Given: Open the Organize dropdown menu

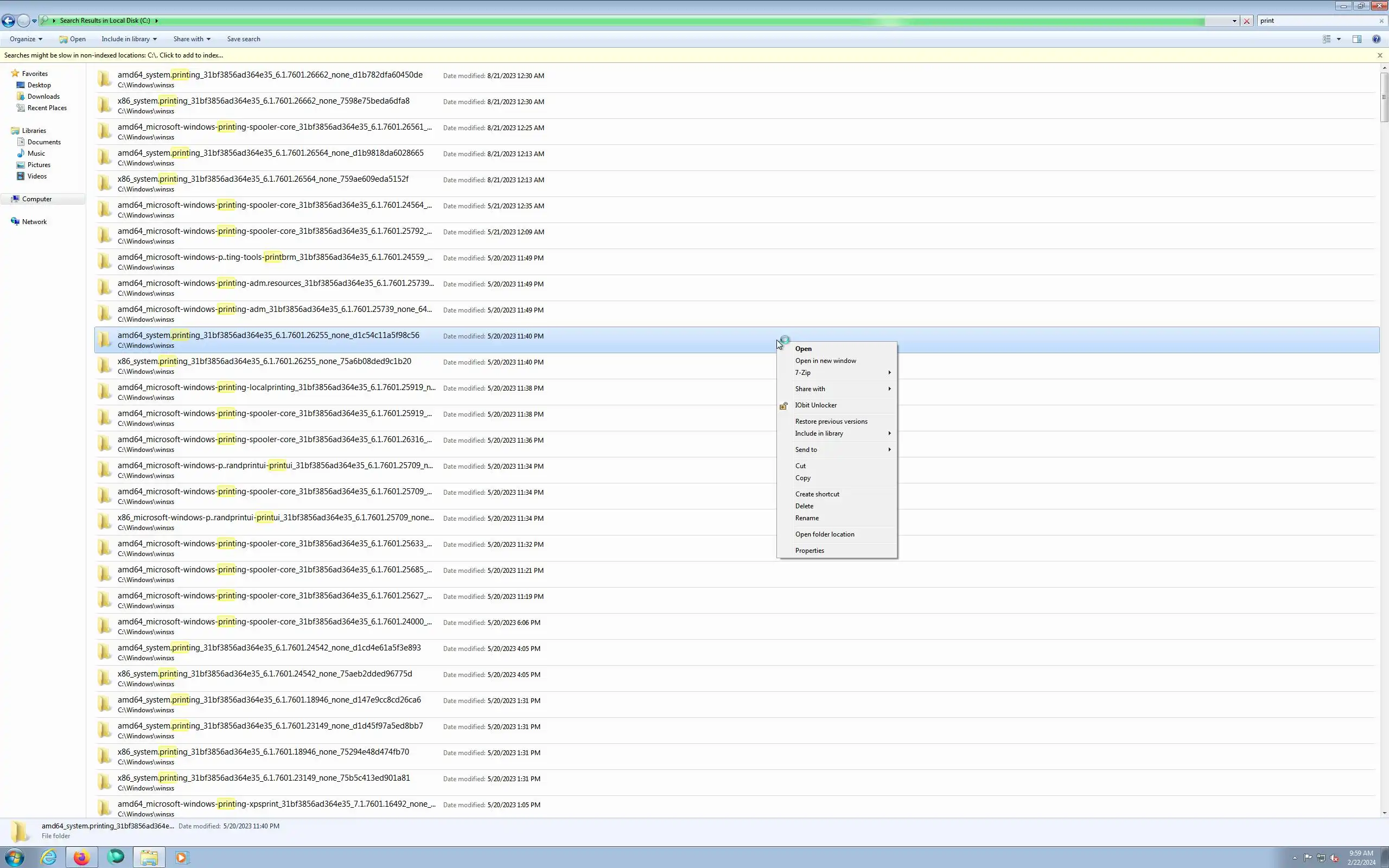Looking at the screenshot, I should click(26, 39).
